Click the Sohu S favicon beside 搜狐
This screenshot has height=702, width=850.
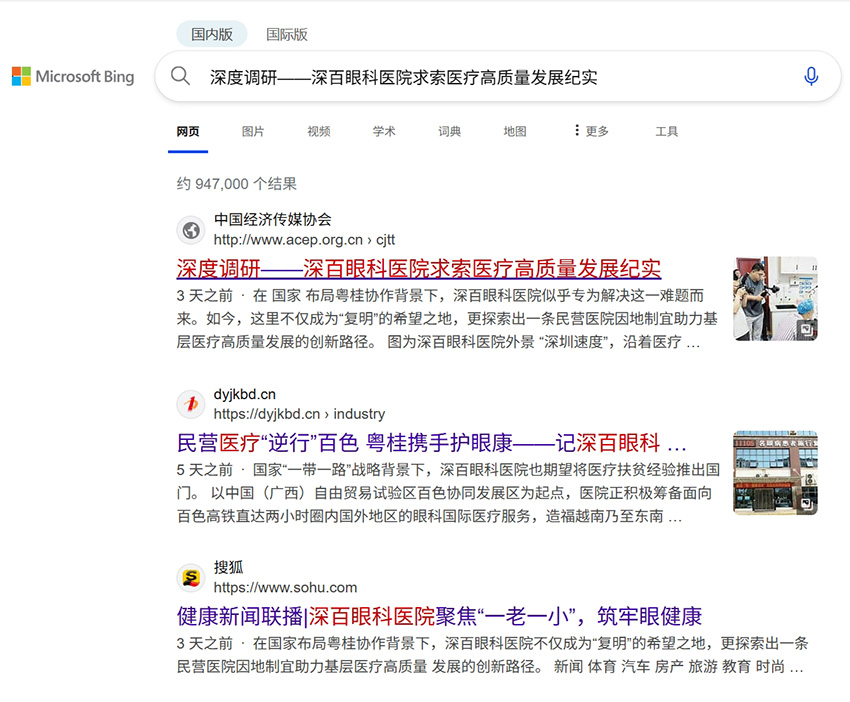(x=191, y=578)
